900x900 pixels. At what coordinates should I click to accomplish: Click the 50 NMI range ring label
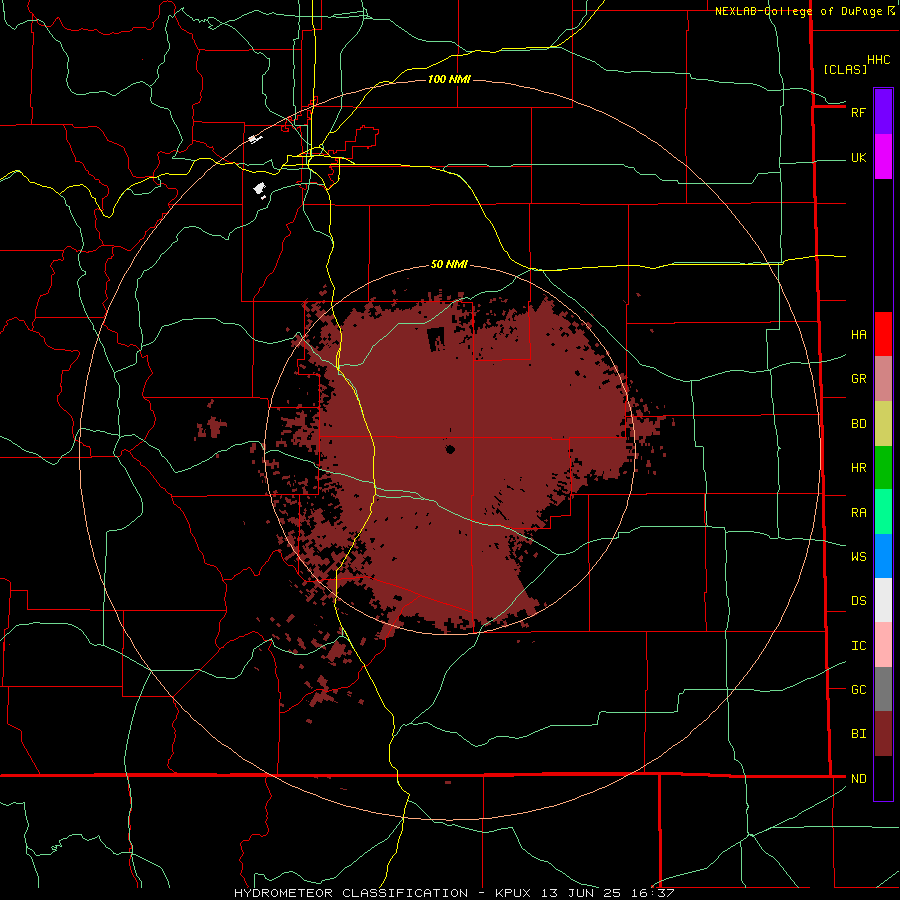click(x=449, y=264)
